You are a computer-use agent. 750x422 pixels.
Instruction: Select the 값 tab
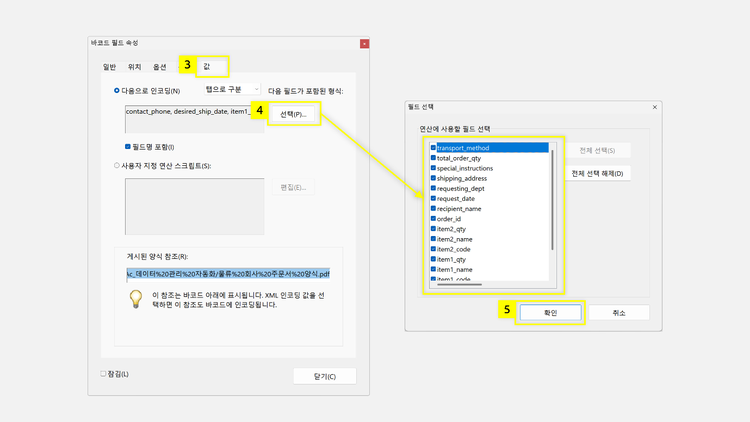coord(207,67)
